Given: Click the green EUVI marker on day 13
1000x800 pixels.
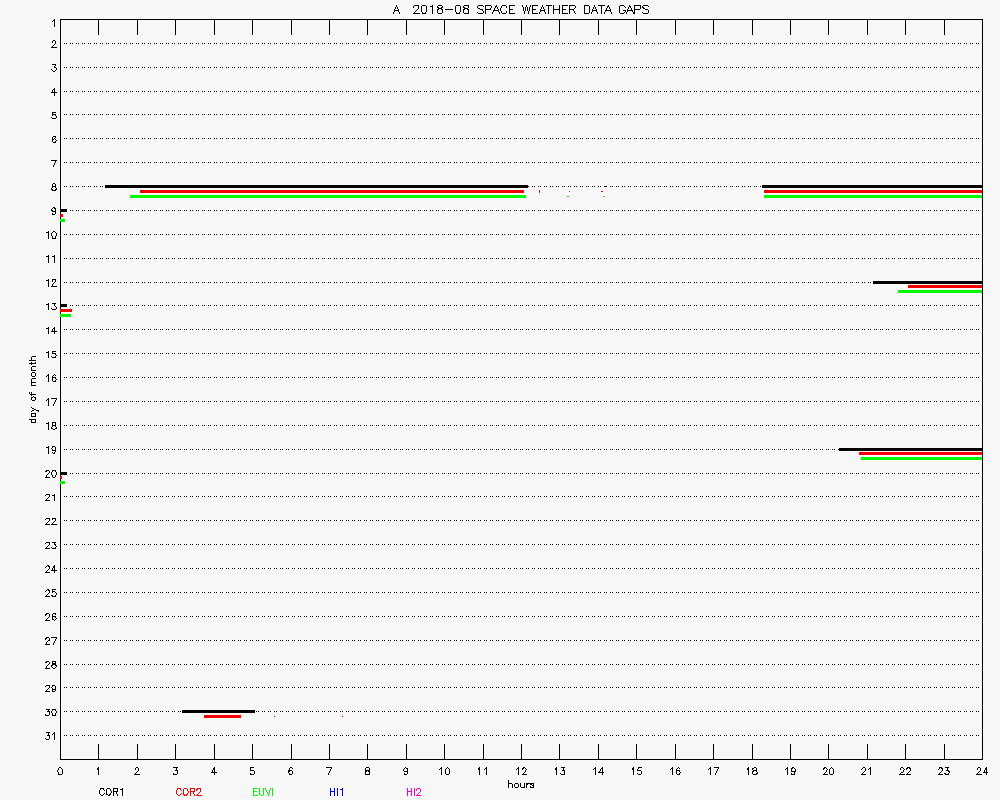Looking at the screenshot, I should pos(66,315).
